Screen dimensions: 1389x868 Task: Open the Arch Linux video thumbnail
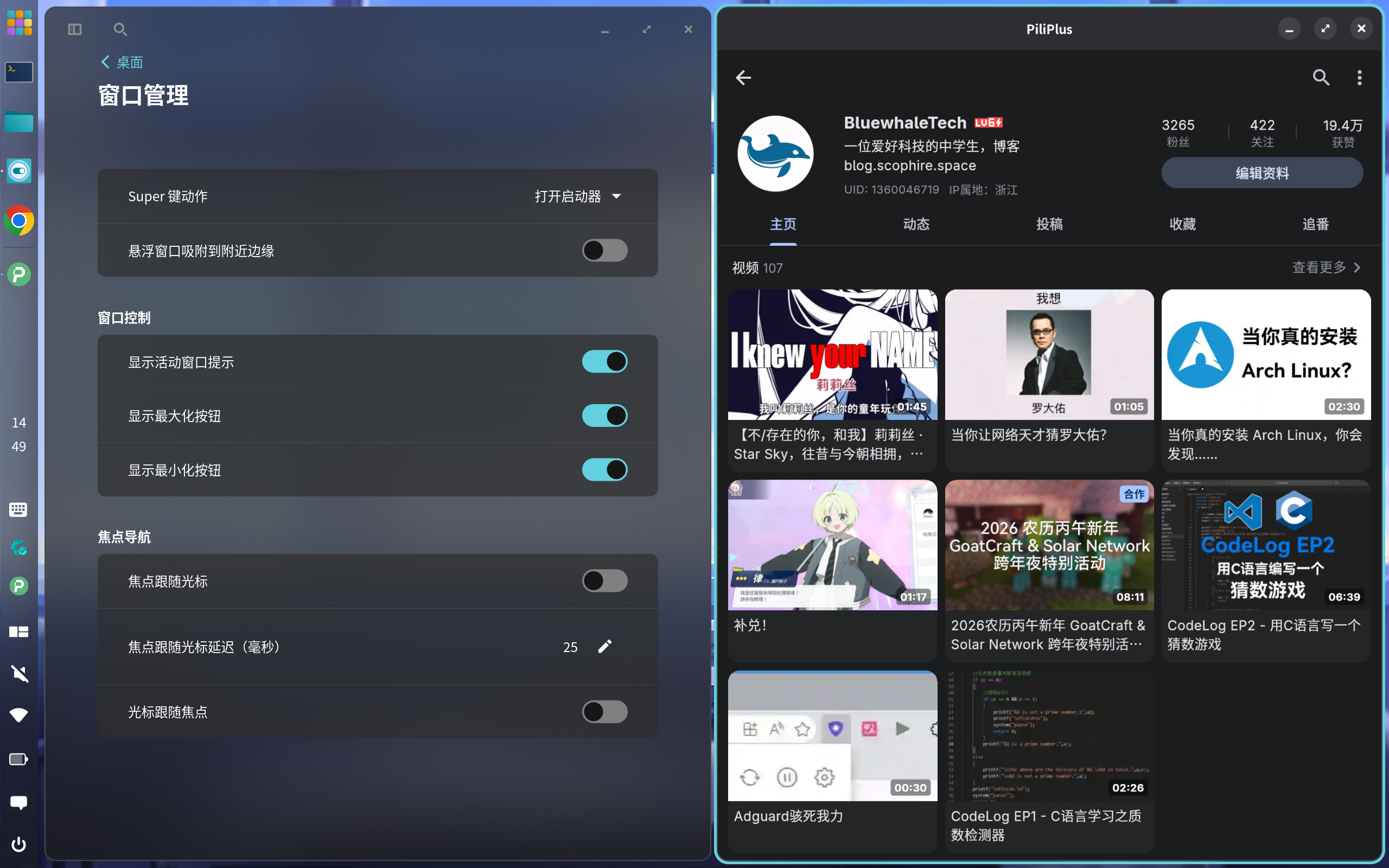coord(1266,354)
